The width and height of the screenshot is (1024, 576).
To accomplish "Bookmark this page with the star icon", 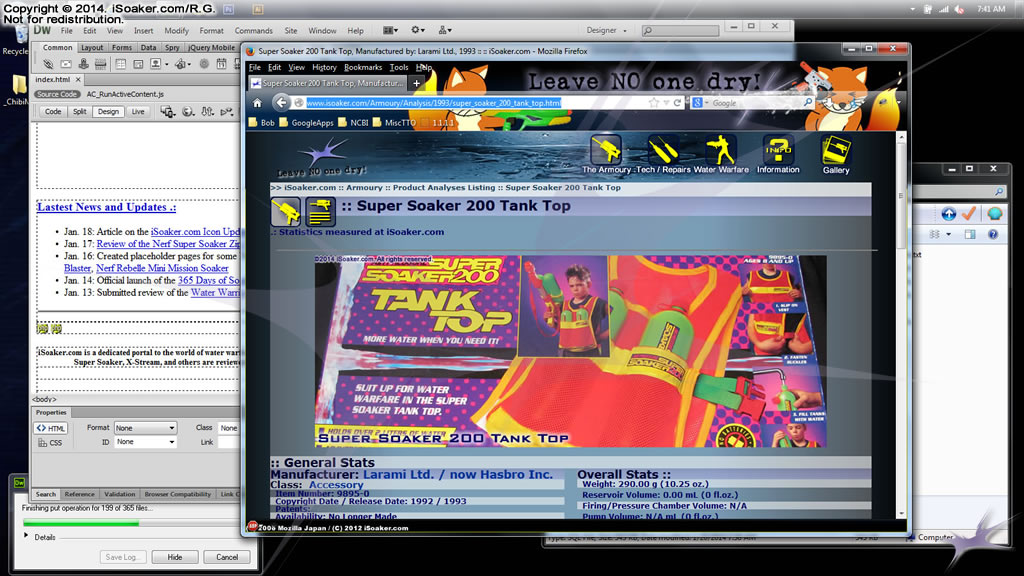I will (x=653, y=103).
